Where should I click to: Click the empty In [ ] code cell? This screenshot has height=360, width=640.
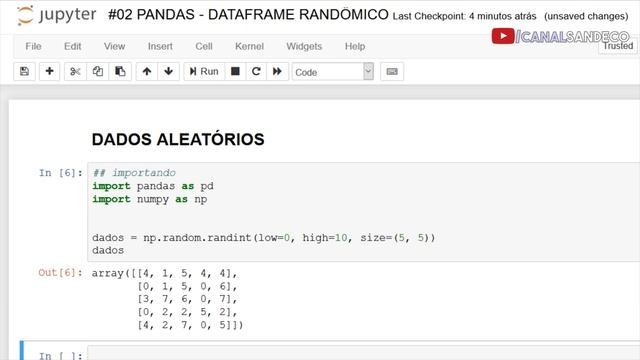click(363, 353)
